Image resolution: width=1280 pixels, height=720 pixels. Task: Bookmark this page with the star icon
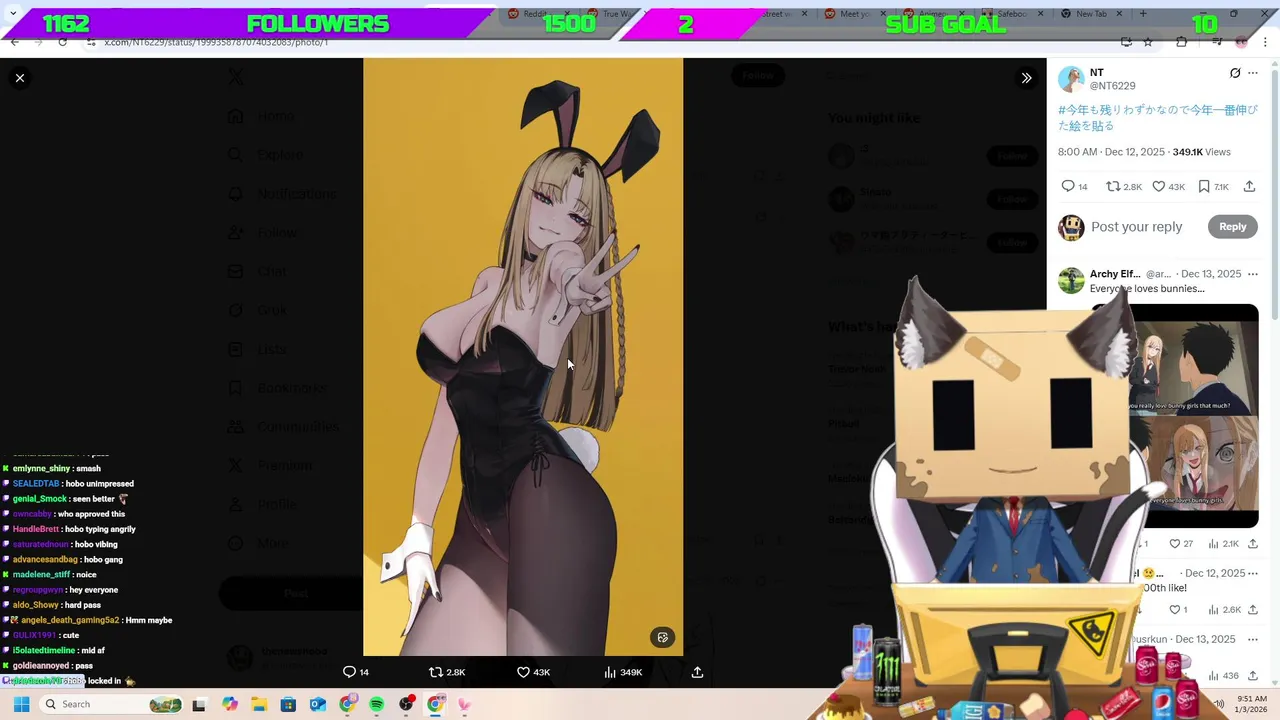[x=1148, y=42]
